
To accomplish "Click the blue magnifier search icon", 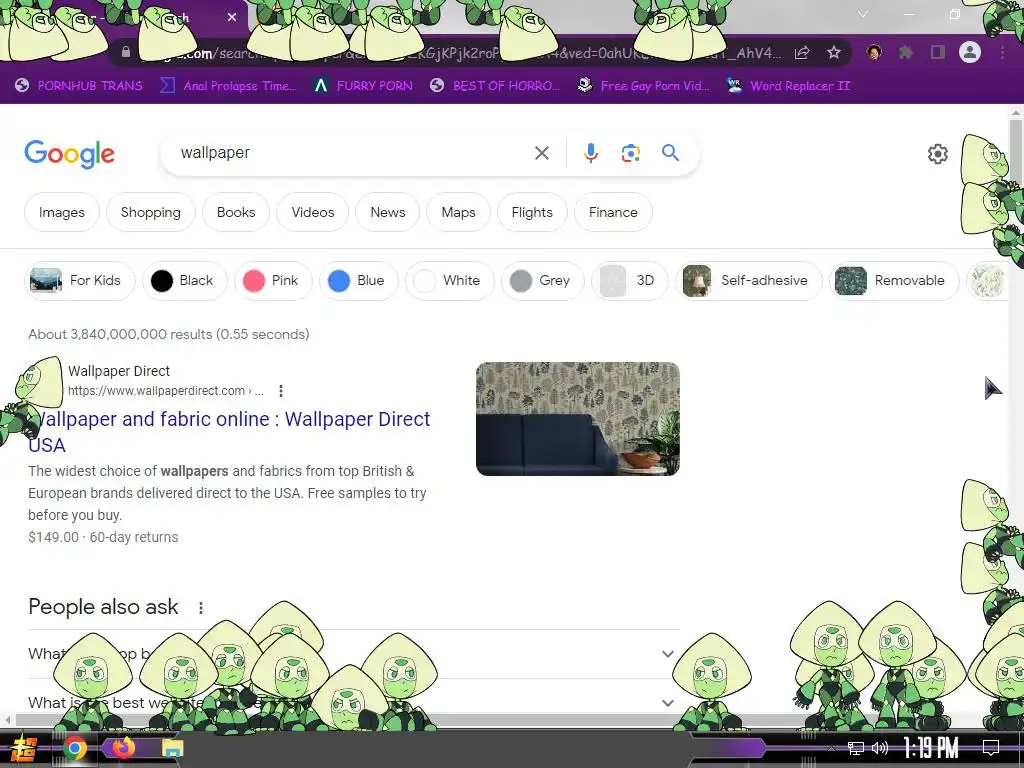I will [x=670, y=153].
